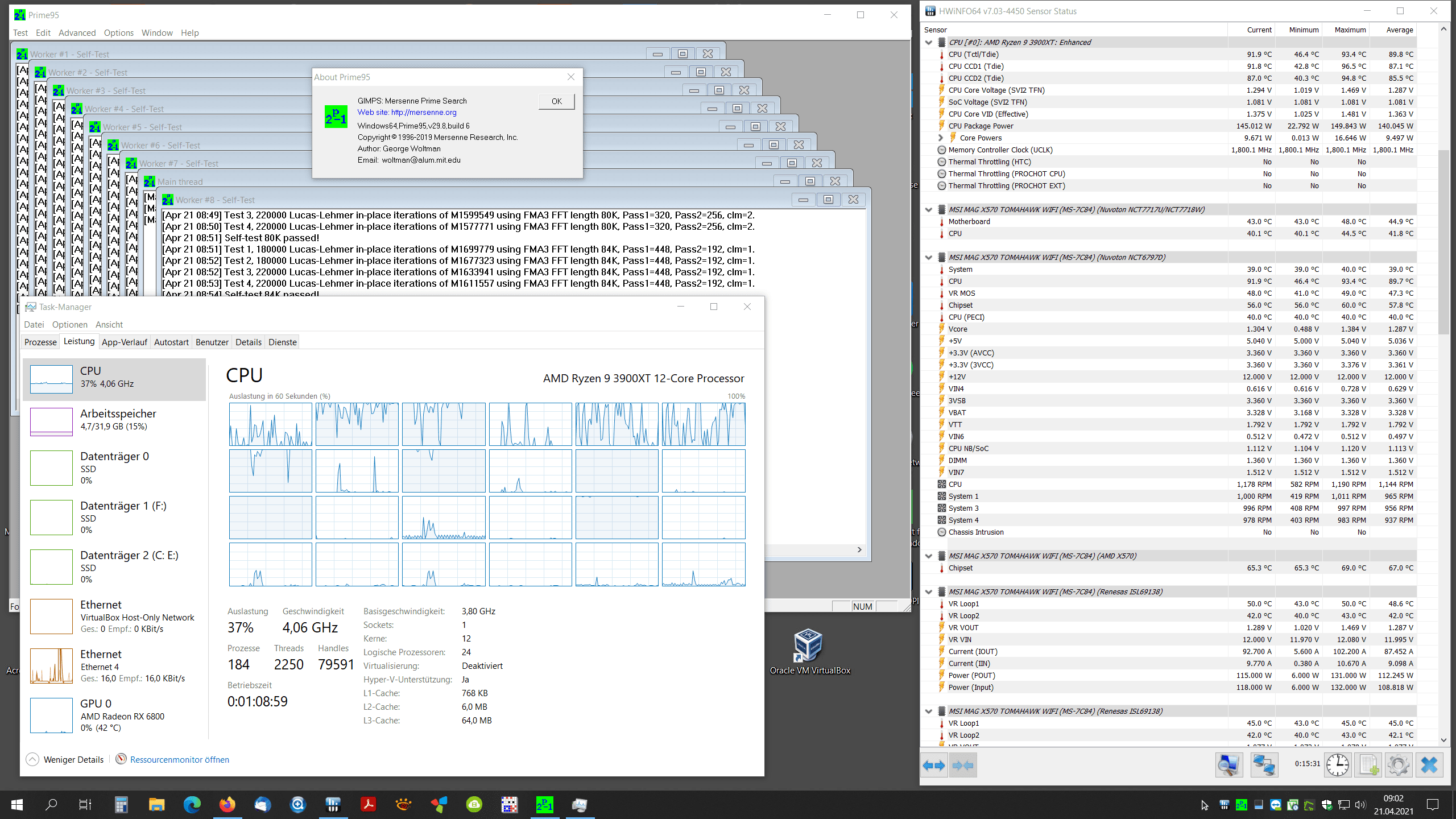The width and height of the screenshot is (1456, 819).
Task: Click OK in About Prime95 dialog
Action: 556,101
